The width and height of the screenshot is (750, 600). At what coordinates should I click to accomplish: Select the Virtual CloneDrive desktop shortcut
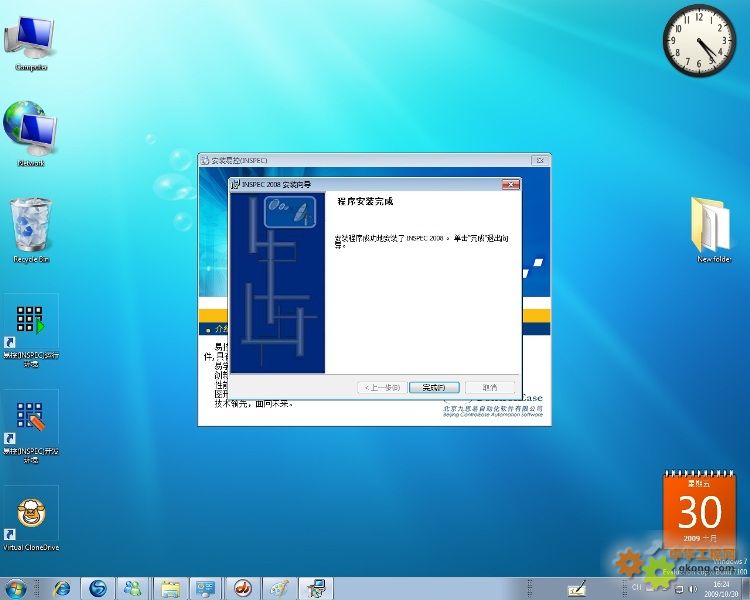(31, 520)
